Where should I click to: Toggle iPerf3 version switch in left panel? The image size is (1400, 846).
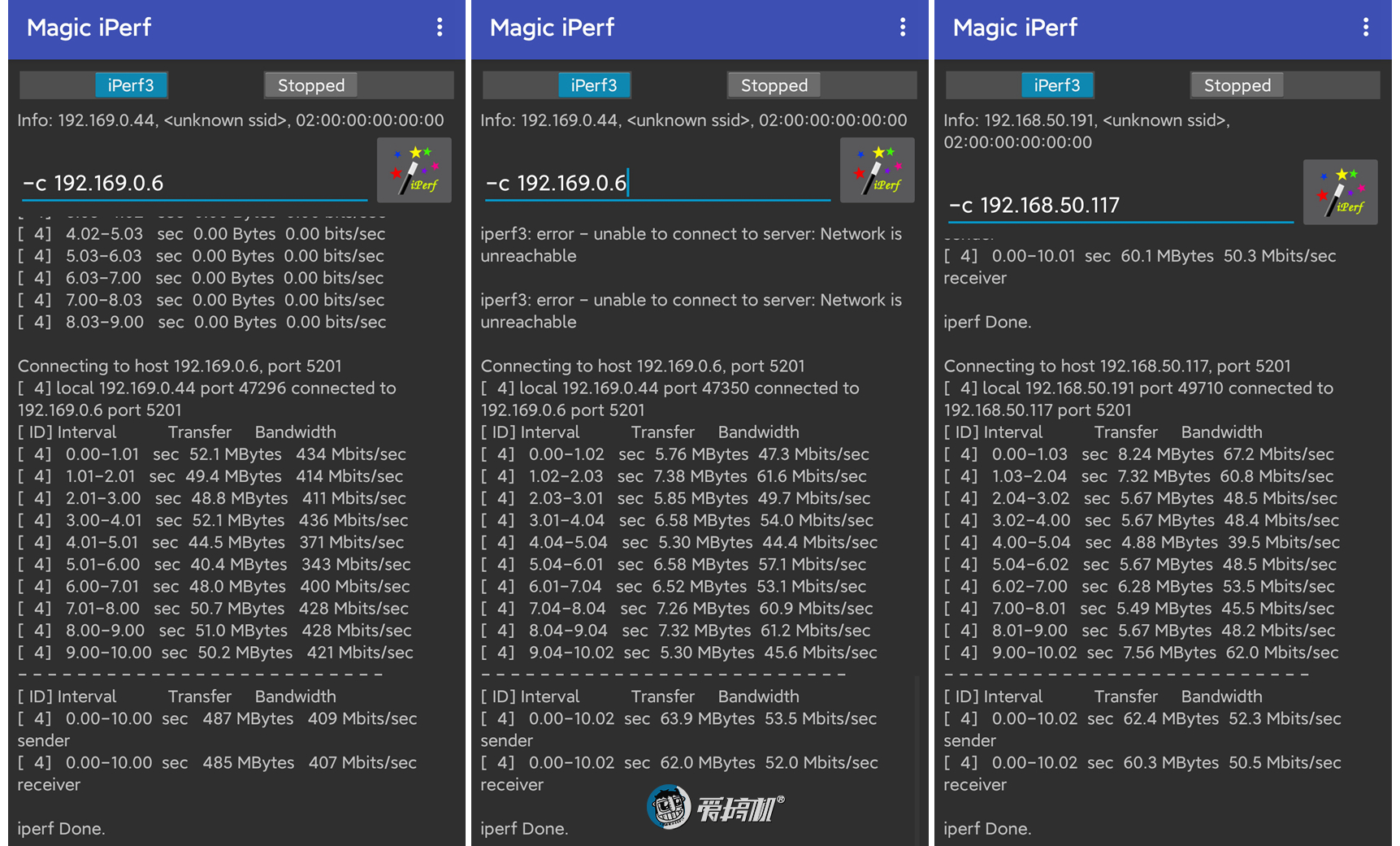(94, 85)
